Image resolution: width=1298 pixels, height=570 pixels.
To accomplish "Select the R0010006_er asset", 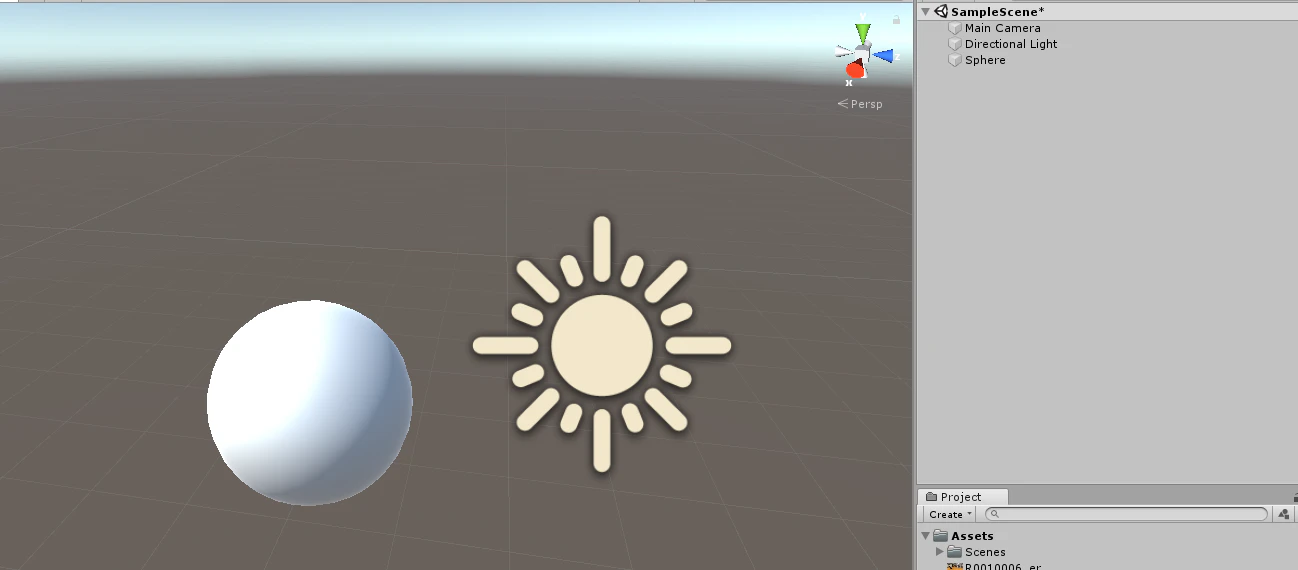I will [1003, 566].
